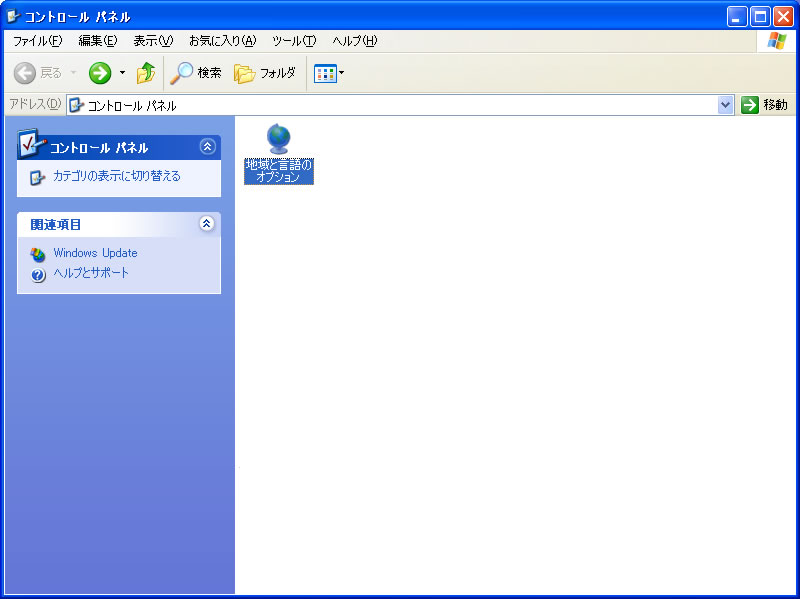The image size is (800, 599).
Task: Open the ツール(T) menu
Action: 294,41
